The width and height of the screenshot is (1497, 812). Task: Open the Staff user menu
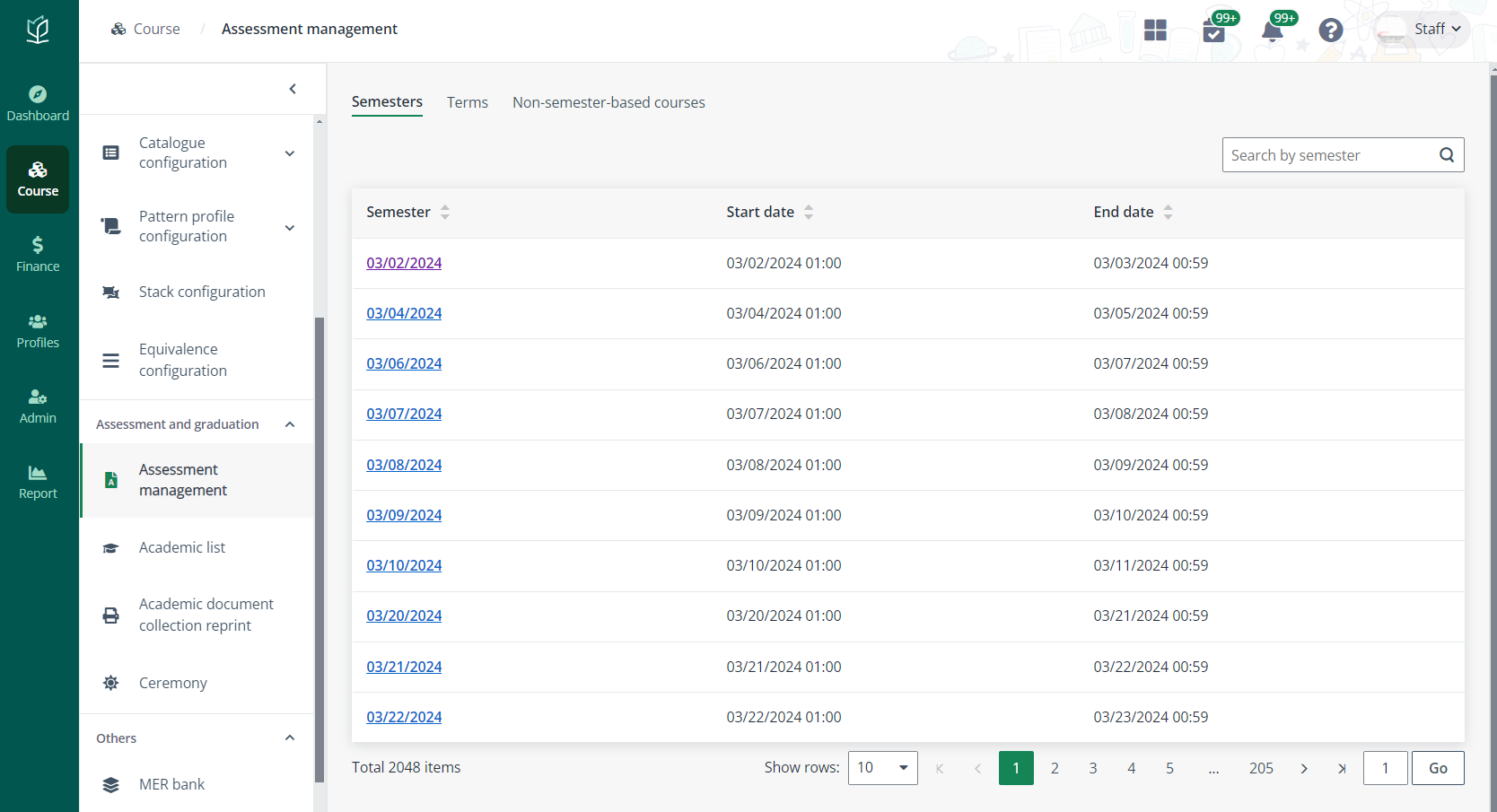1423,30
